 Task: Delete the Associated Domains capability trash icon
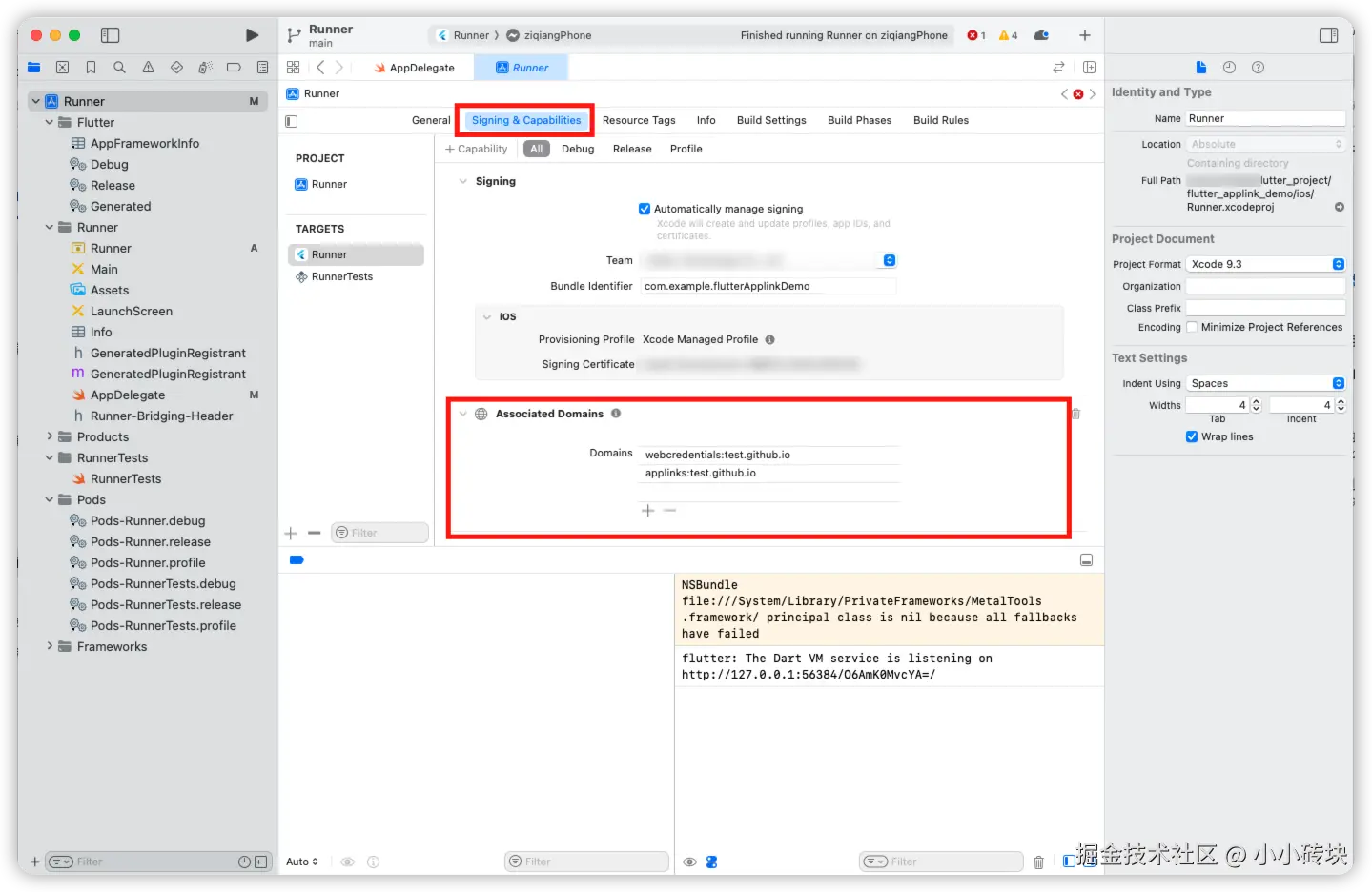pyautogui.click(x=1076, y=414)
